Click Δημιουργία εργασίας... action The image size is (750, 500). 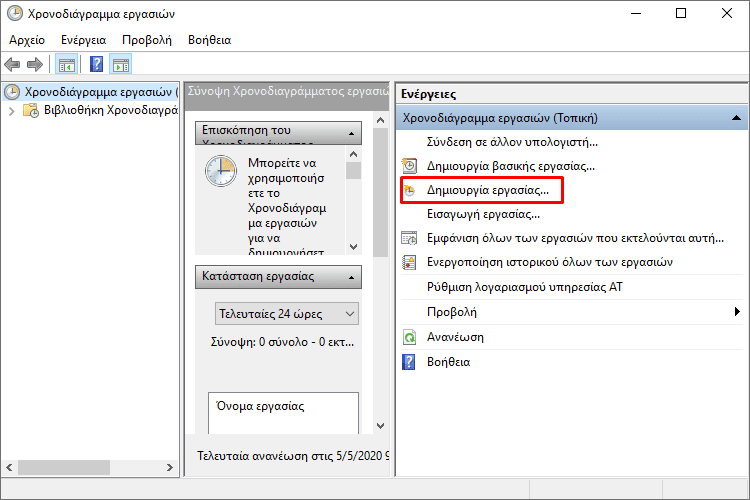[487, 190]
